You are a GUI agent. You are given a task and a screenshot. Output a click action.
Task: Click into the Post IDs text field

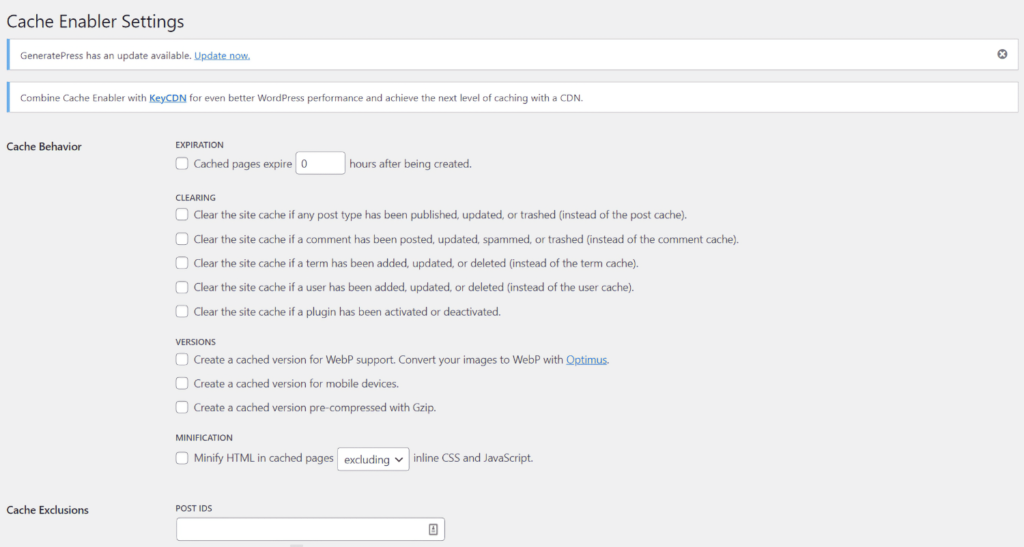(x=300, y=530)
